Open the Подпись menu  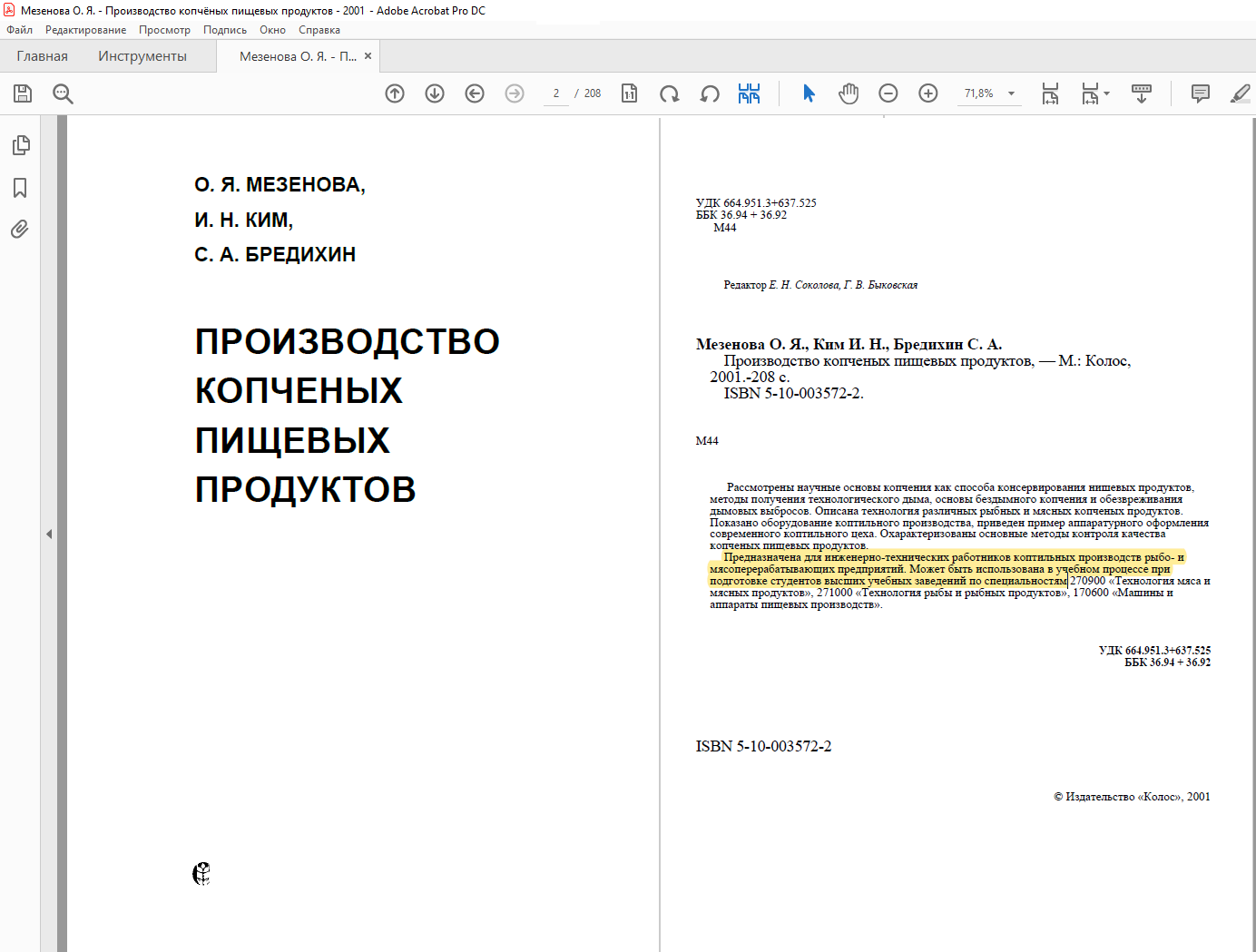225,30
